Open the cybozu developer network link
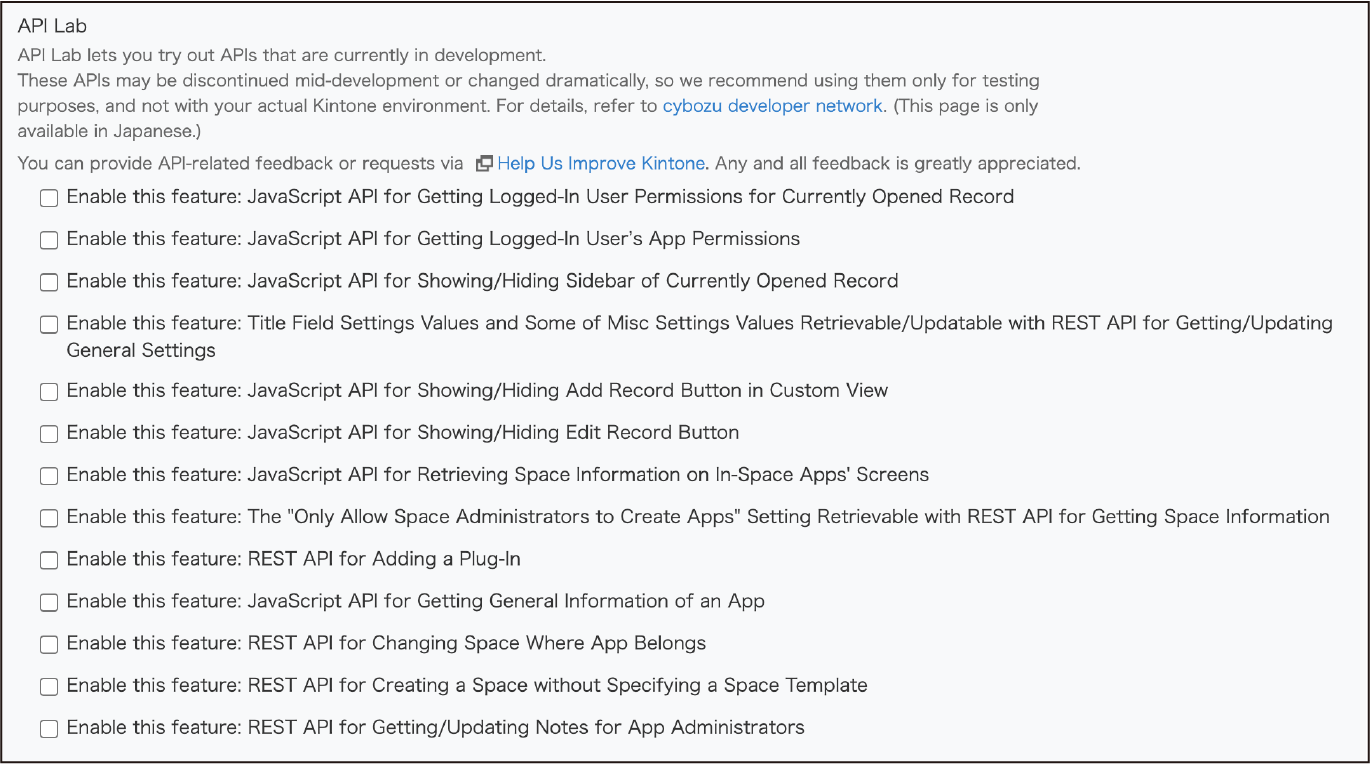Screen dimensions: 1370x764 [x=772, y=106]
